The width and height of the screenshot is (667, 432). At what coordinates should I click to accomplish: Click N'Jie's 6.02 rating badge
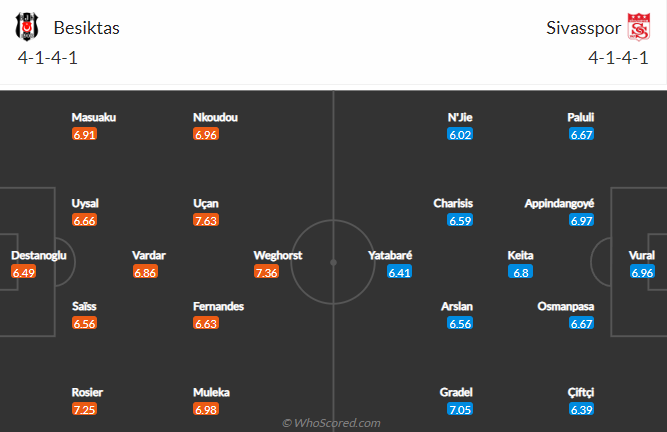click(x=460, y=134)
